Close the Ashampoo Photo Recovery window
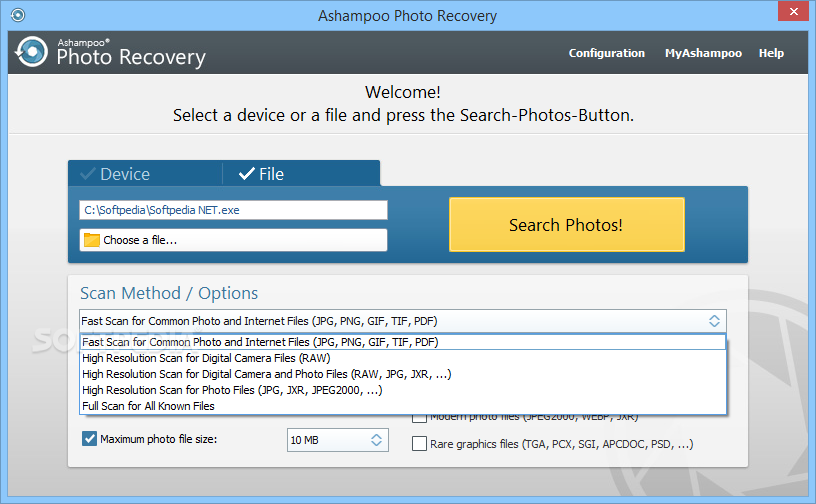The image size is (816, 504). click(793, 11)
